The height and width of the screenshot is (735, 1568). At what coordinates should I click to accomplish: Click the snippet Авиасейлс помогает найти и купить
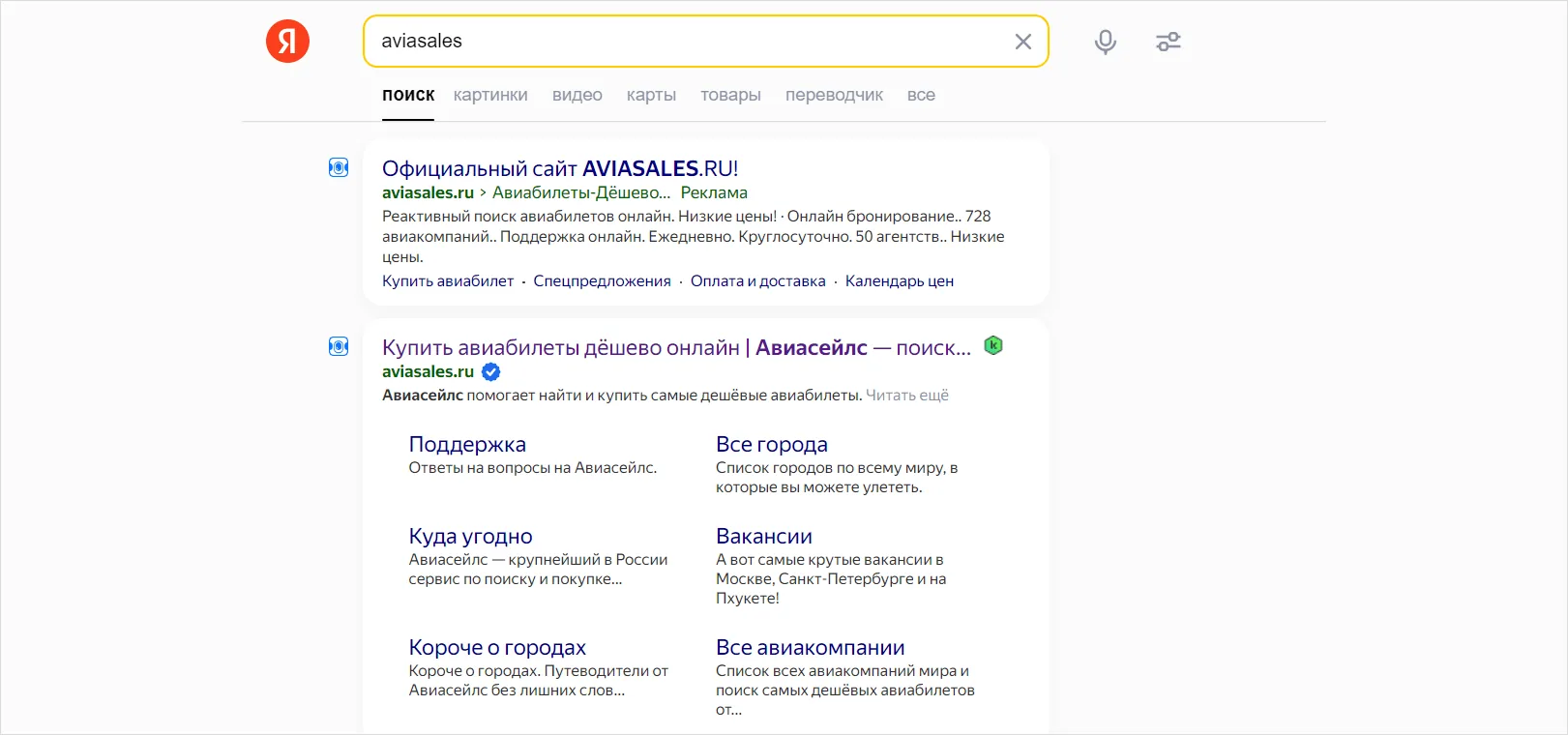pos(622,396)
